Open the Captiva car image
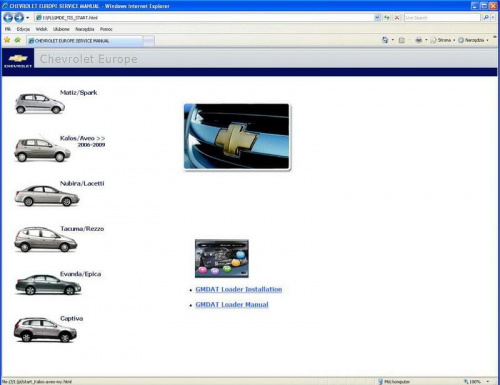Screen dimensions: 500x385 click(x=45, y=330)
